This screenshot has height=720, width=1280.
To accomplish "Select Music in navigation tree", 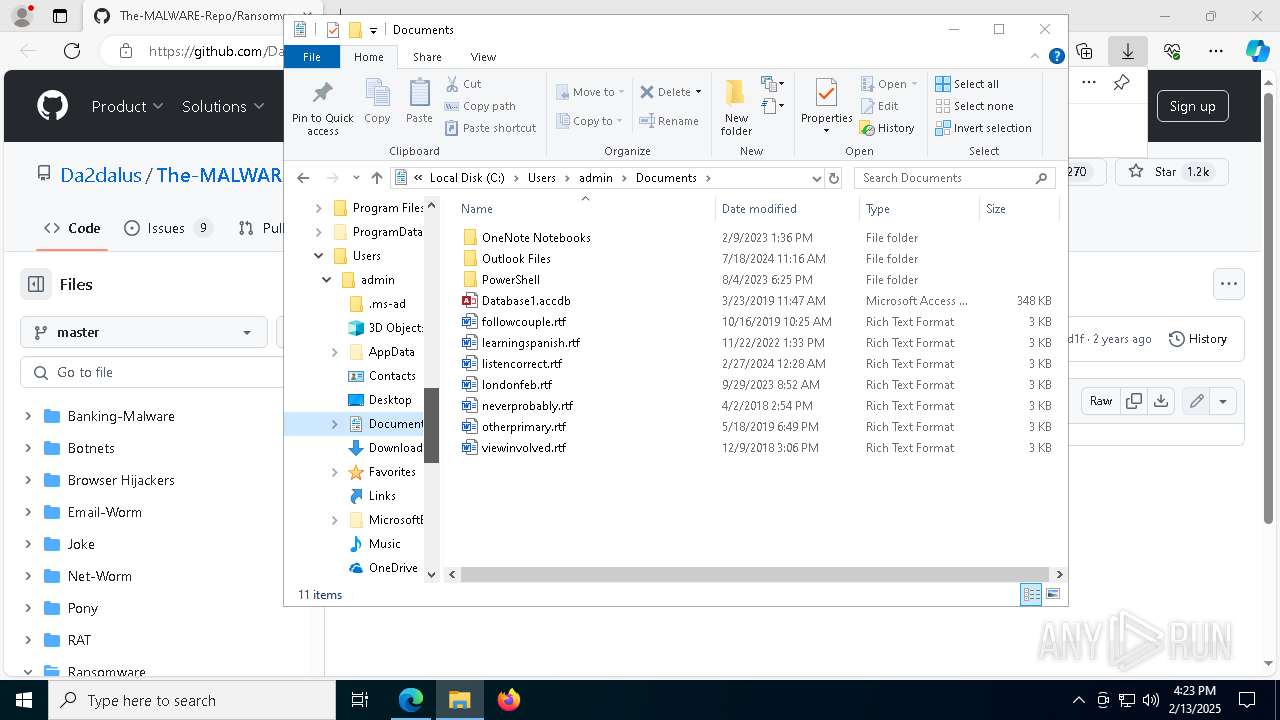I will [384, 544].
